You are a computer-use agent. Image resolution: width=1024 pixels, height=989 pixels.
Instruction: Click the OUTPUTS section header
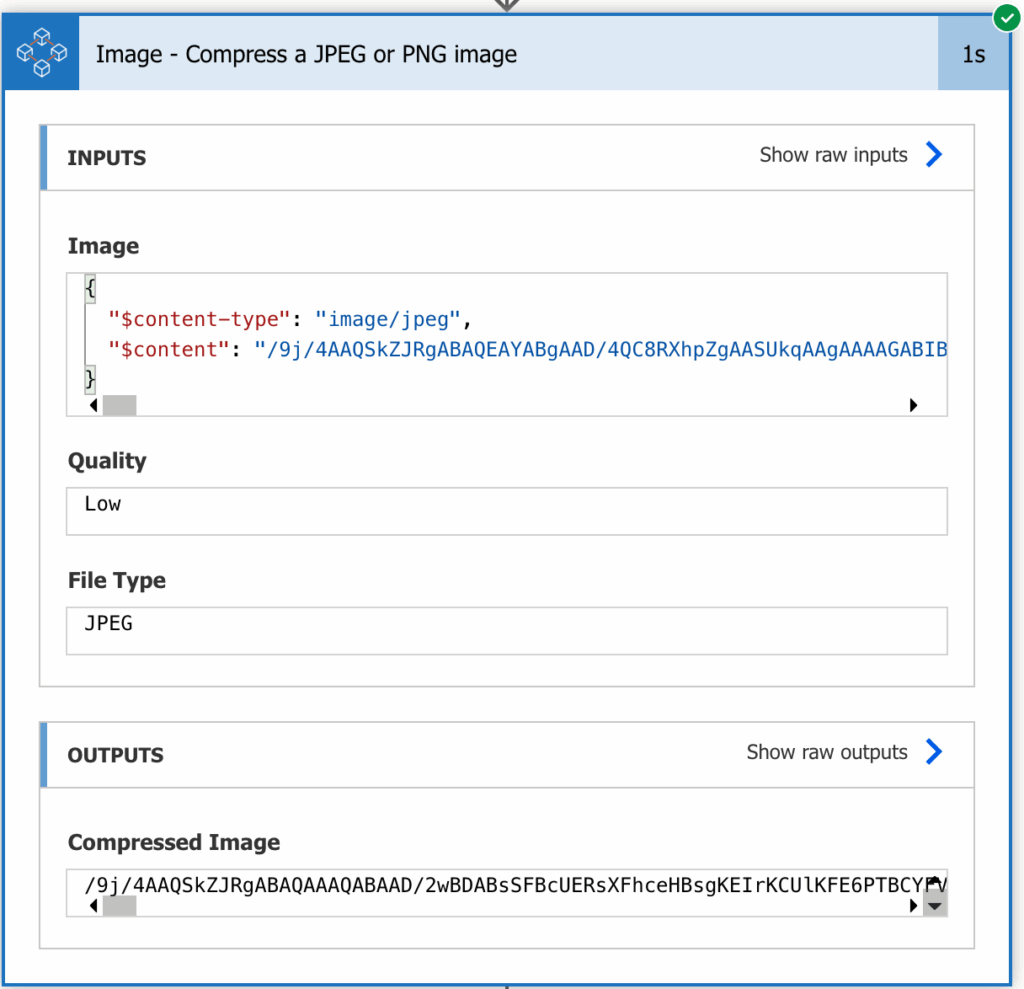click(x=115, y=755)
